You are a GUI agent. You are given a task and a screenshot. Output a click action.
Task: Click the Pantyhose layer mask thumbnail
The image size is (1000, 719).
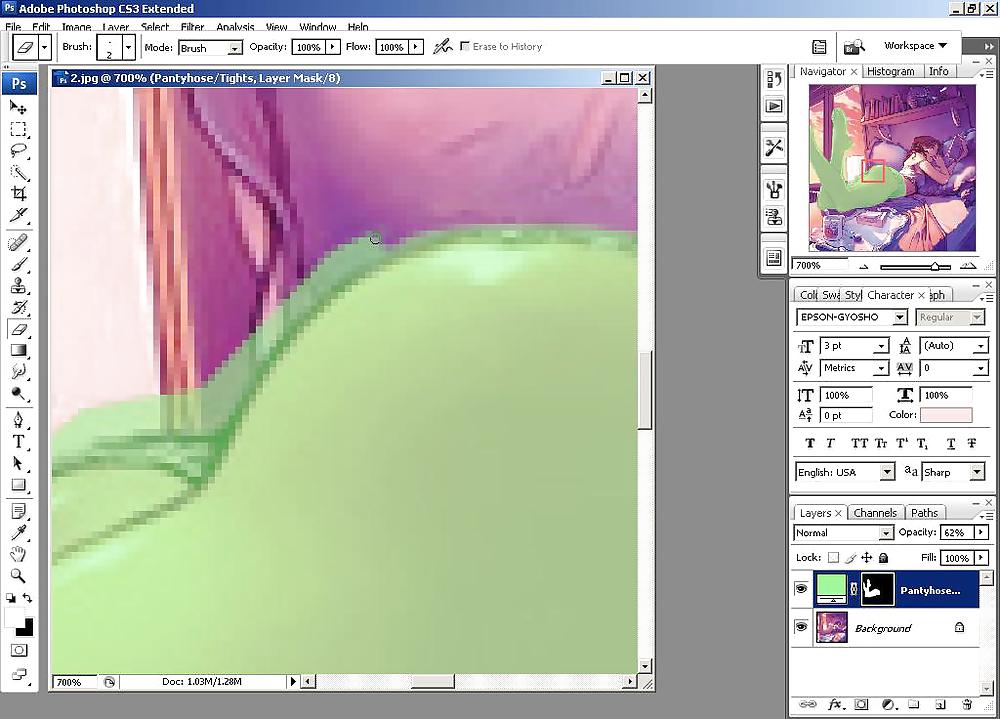(877, 590)
